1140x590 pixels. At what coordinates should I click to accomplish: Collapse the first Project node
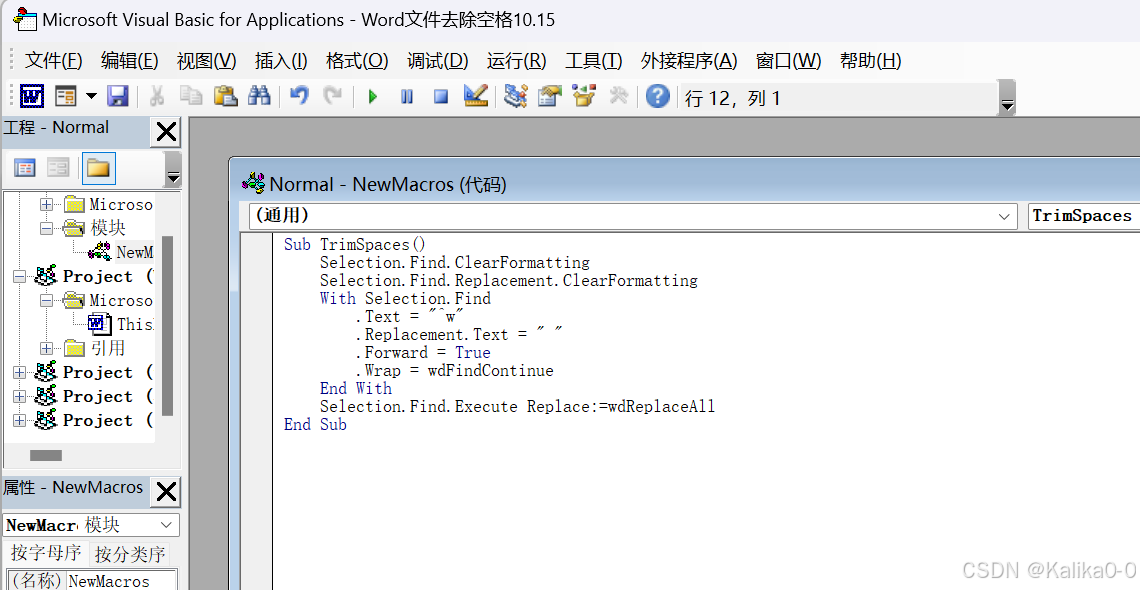click(x=19, y=276)
